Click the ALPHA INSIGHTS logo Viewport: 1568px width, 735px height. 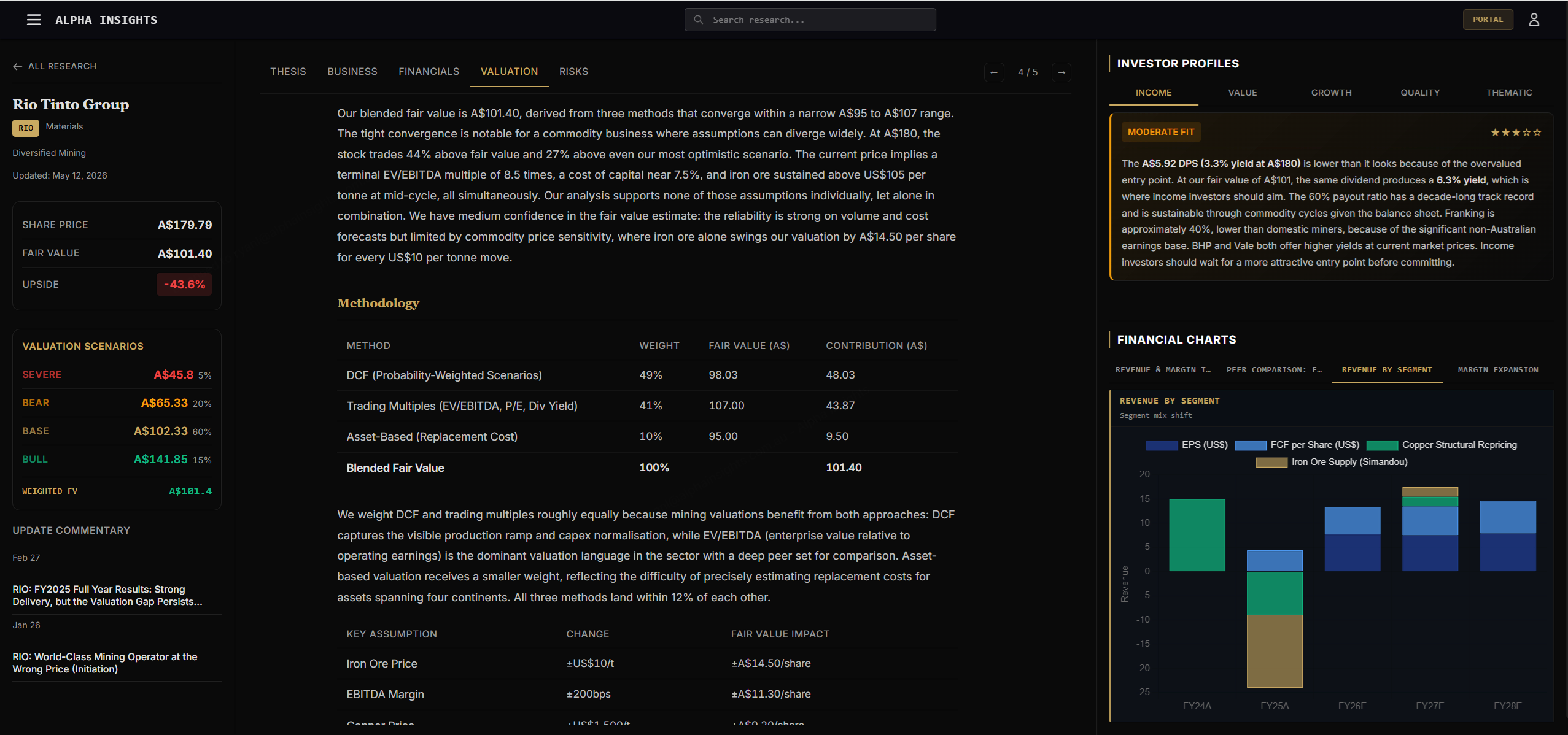tap(106, 20)
